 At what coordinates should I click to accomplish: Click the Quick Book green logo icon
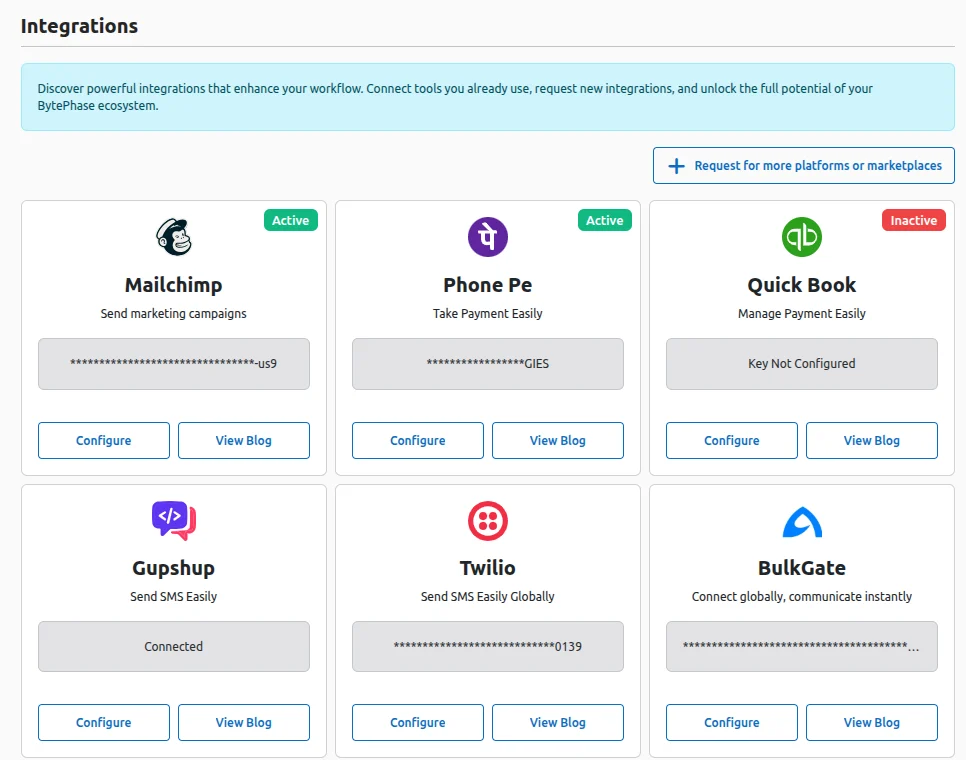802,237
